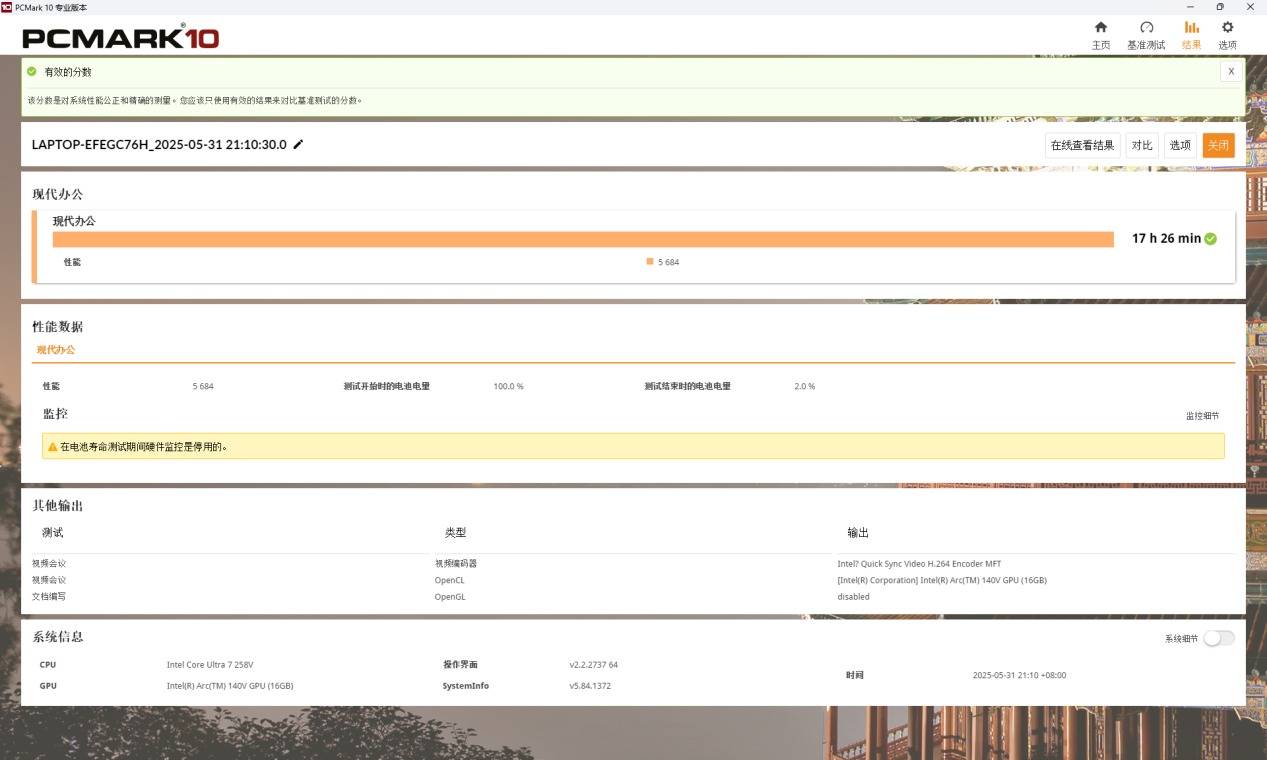The width and height of the screenshot is (1267, 760).
Task: Click the OpenGL type cell
Action: (x=450, y=597)
